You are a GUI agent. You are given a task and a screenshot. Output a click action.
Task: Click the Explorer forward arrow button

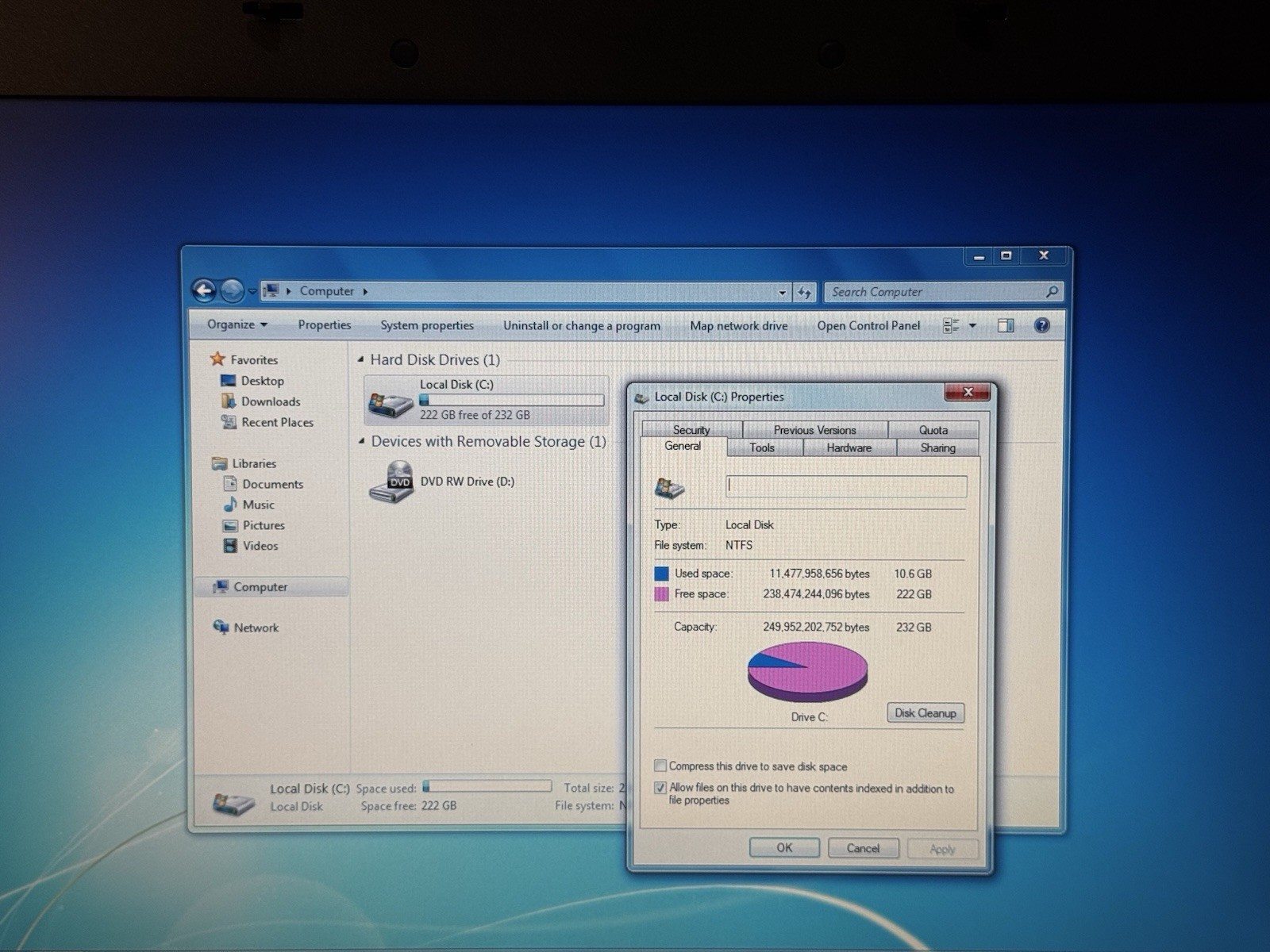click(x=232, y=291)
